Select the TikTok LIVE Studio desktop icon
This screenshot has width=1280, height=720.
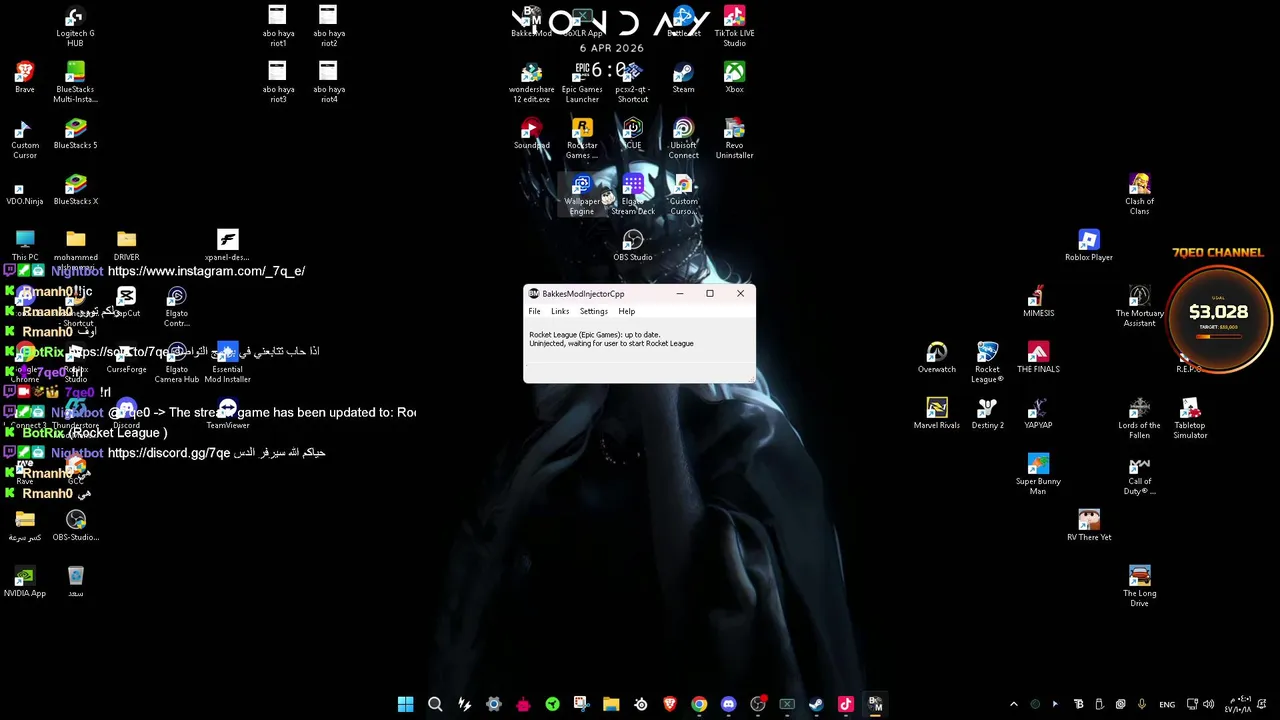(x=734, y=27)
